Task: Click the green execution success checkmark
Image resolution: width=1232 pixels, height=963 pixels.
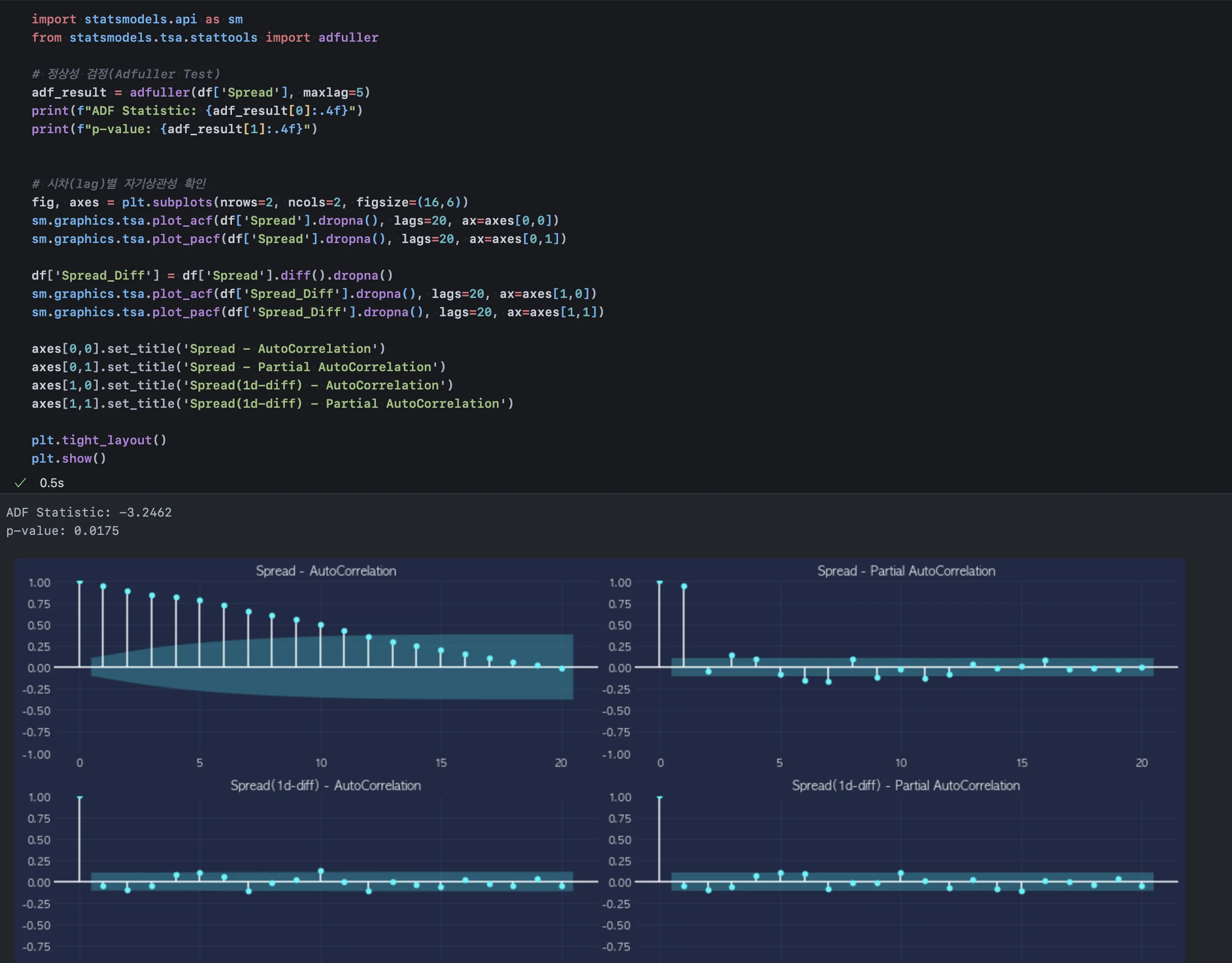Action: point(20,483)
